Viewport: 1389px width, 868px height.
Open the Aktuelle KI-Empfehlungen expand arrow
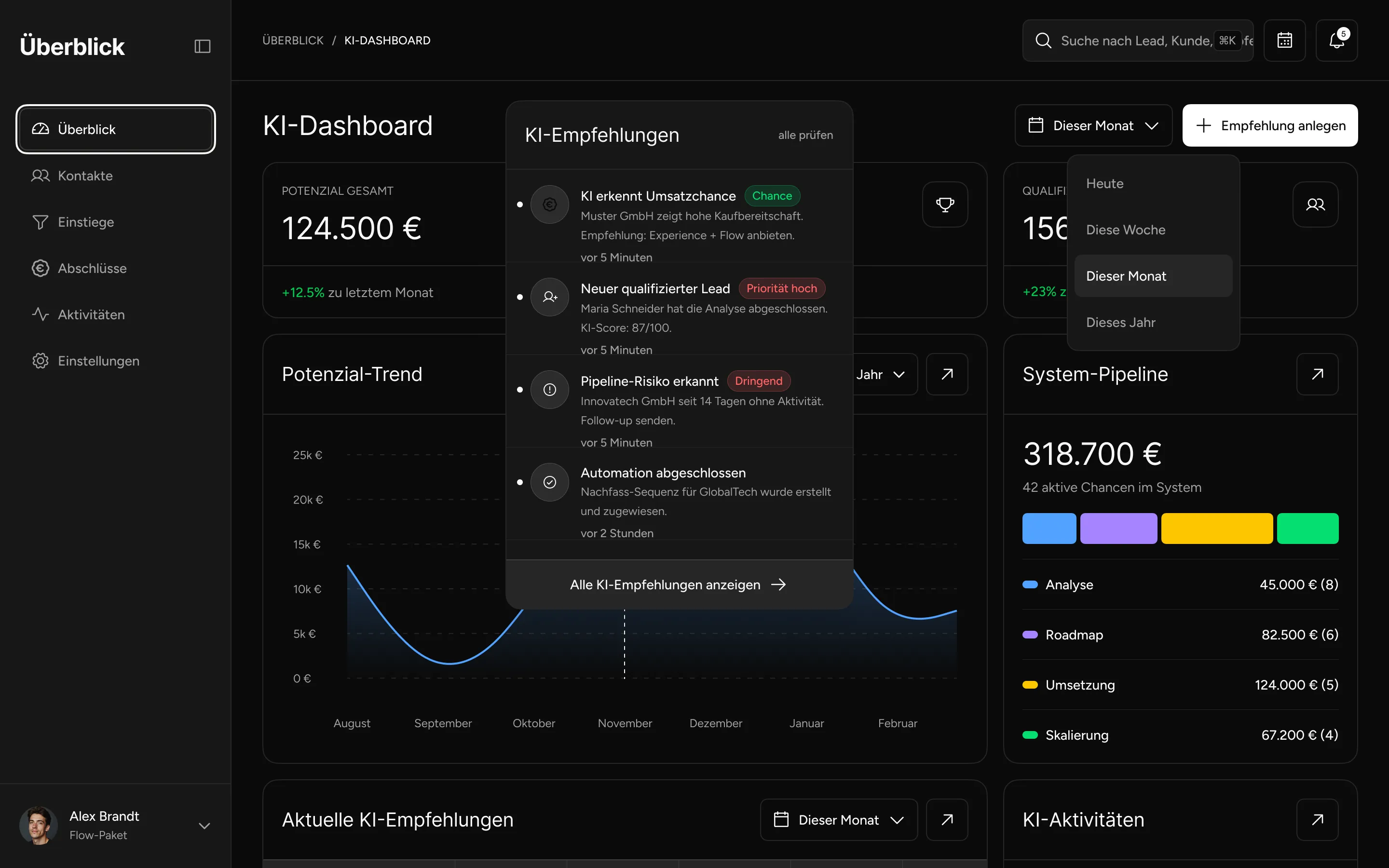click(947, 819)
